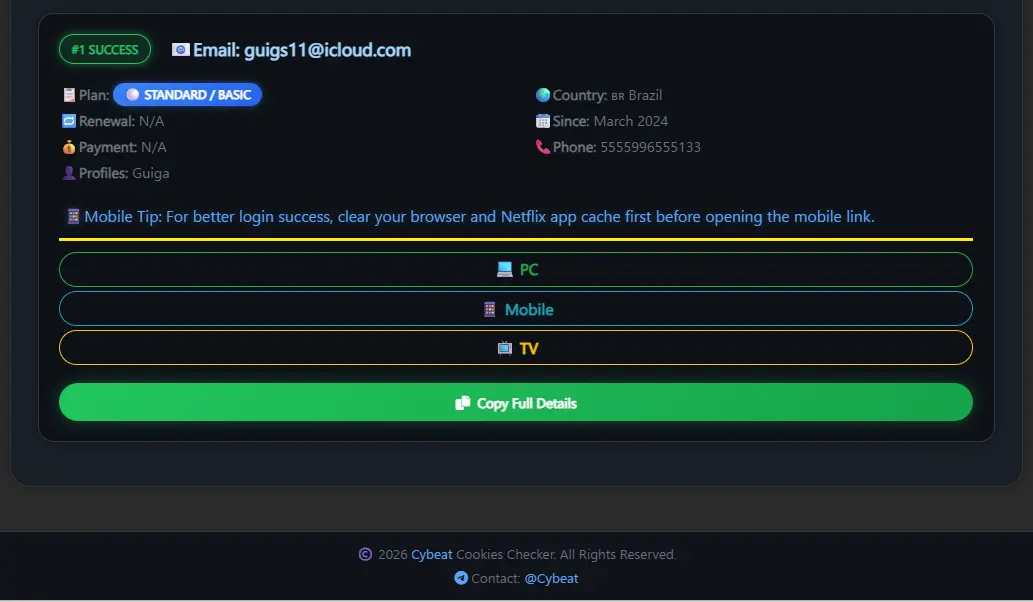The image size is (1033, 602).
Task: Click the Mobile Tip message text
Action: (x=480, y=217)
